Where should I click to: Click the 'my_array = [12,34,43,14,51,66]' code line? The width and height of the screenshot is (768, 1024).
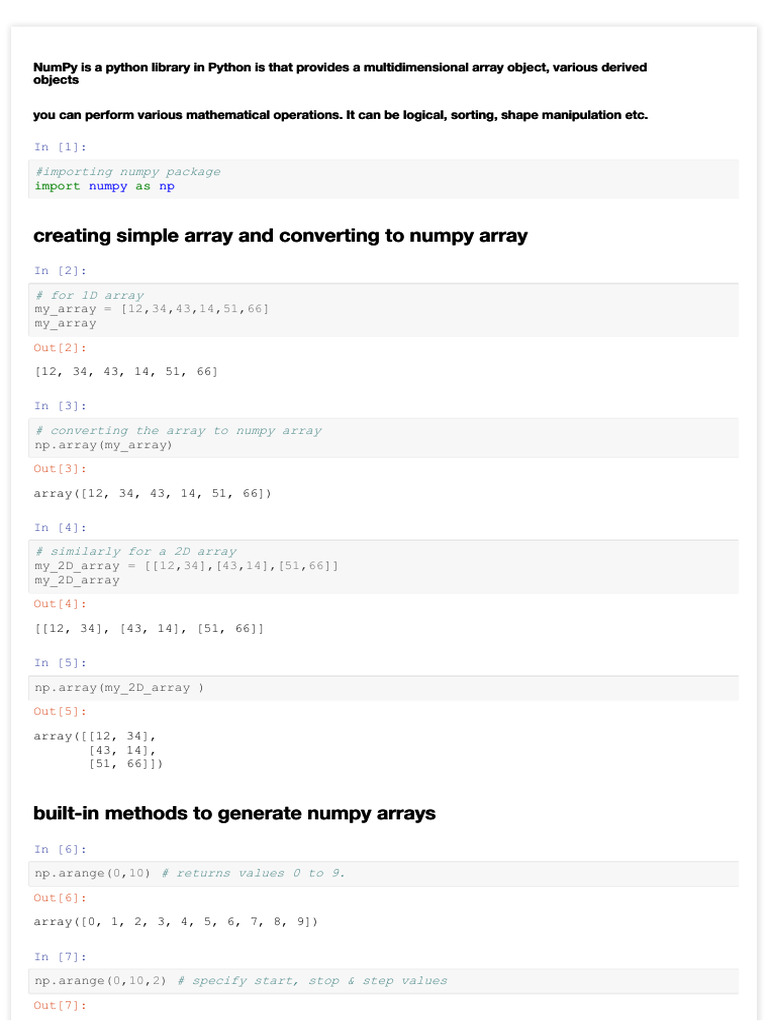152,309
